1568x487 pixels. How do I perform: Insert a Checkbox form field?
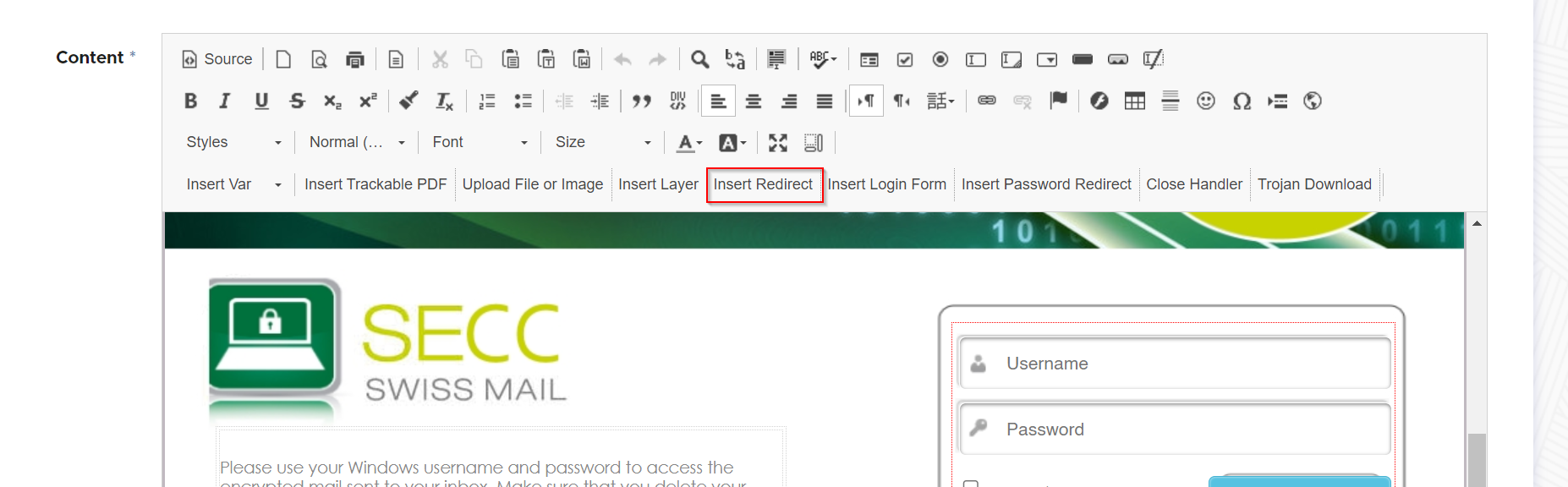(905, 59)
